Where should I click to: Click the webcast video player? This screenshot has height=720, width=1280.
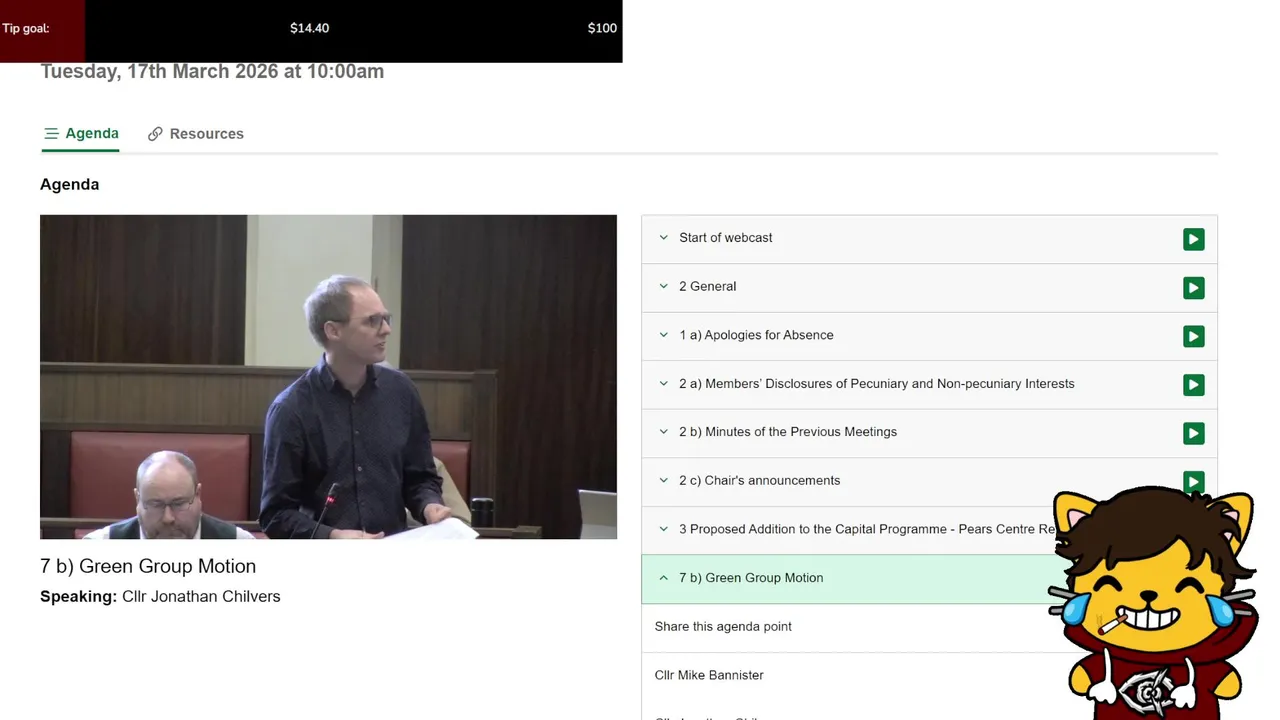[328, 377]
